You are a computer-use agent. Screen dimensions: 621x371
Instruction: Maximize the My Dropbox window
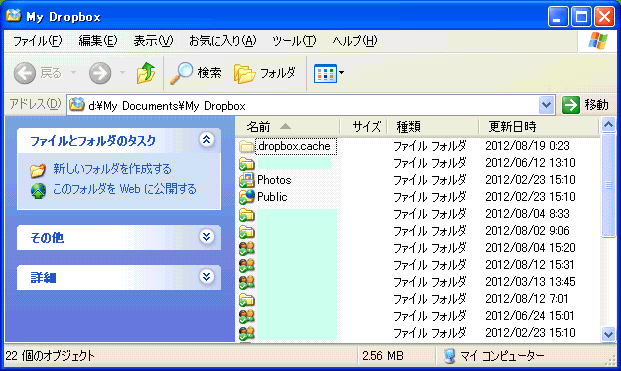[581, 17]
